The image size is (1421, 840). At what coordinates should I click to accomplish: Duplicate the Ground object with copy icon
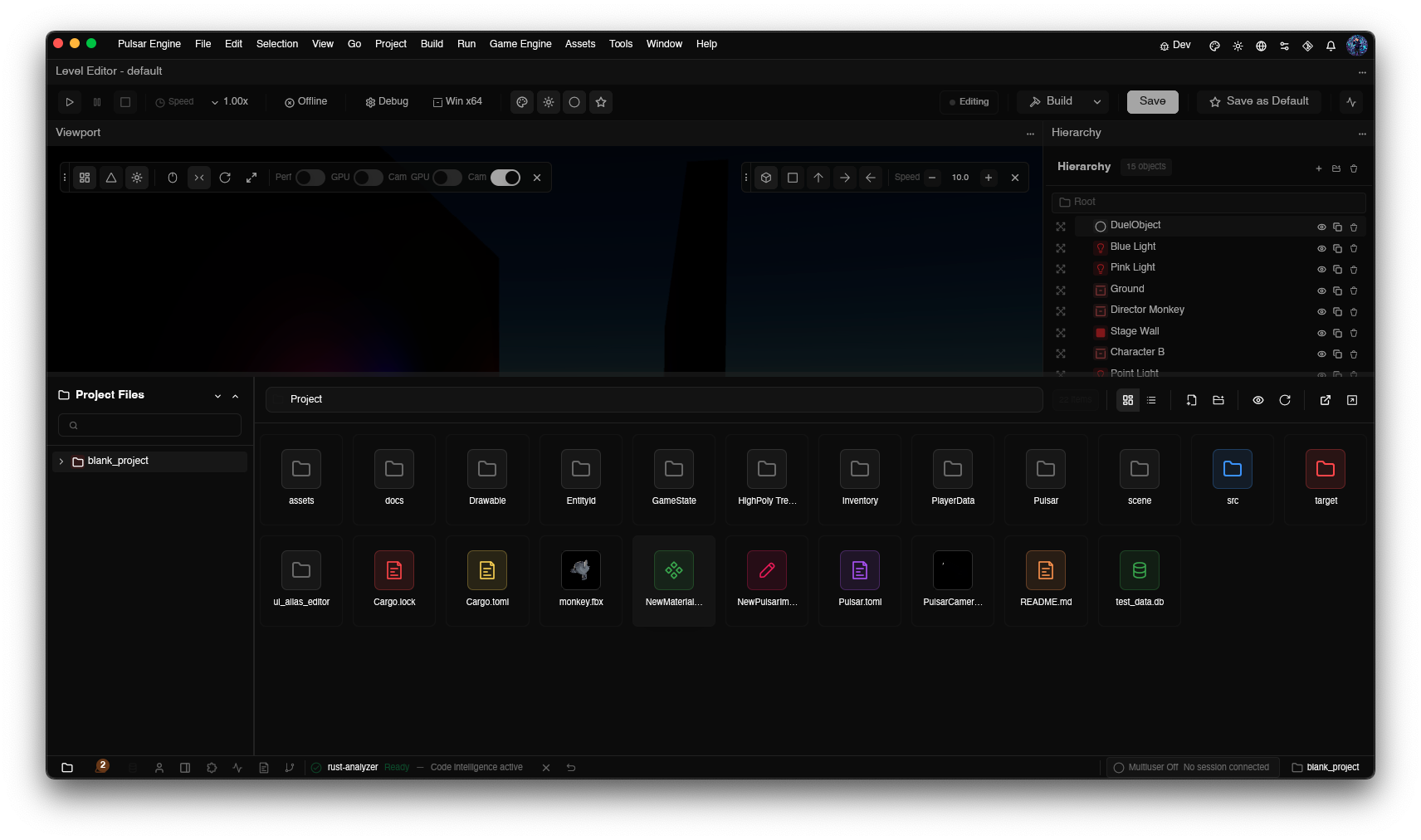click(x=1337, y=291)
